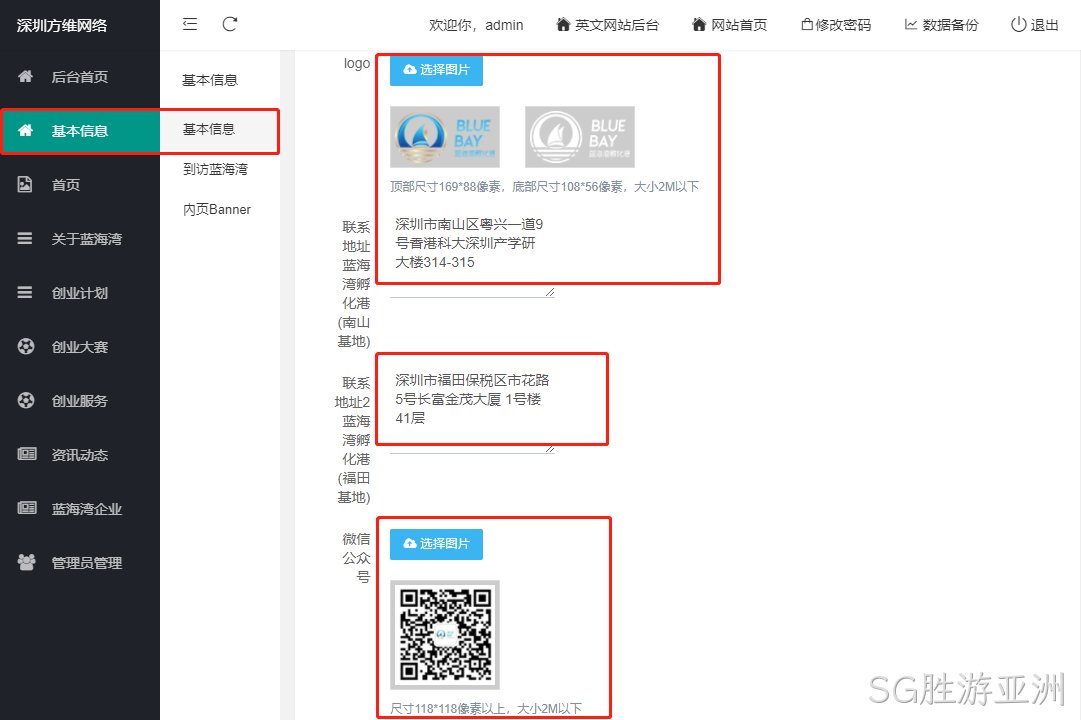
Task: Click the ball icon beside 创业大赛
Action: pyautogui.click(x=26, y=346)
